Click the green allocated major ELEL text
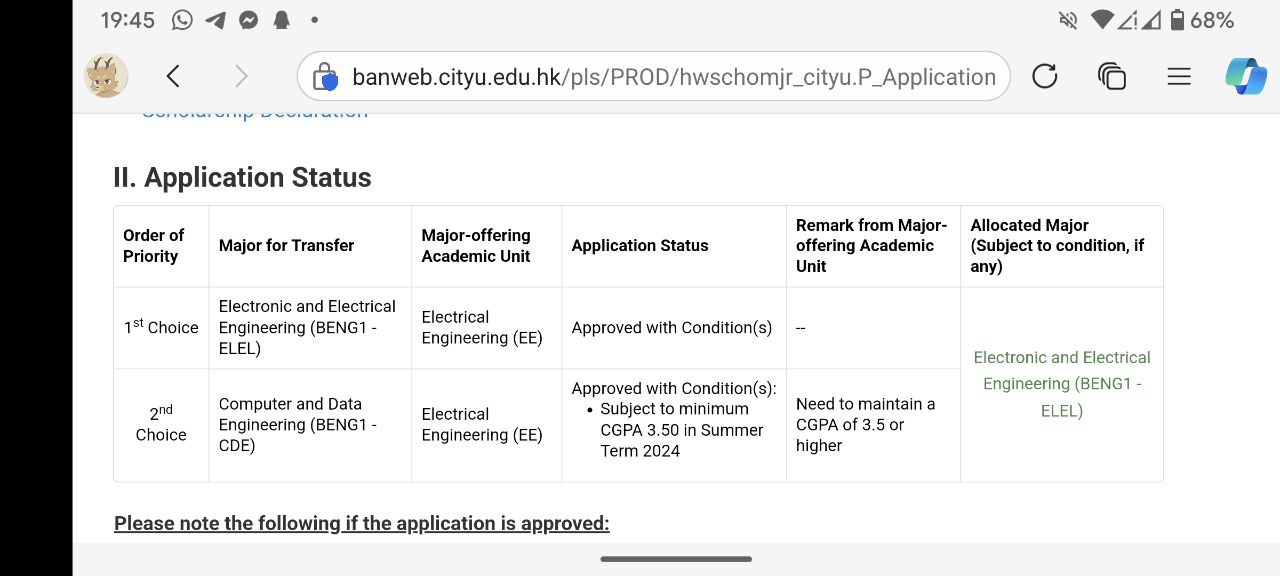The image size is (1280, 576). [1061, 384]
